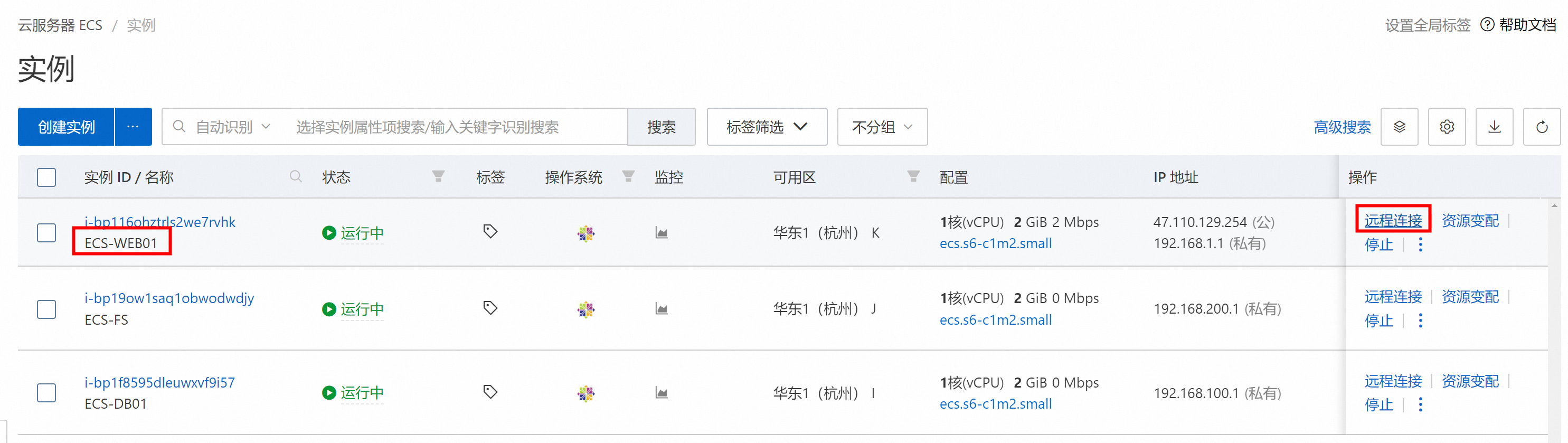Open the three-dot more menu for ECS-WEB01
Image resolution: width=1568 pixels, height=443 pixels.
[x=1420, y=244]
